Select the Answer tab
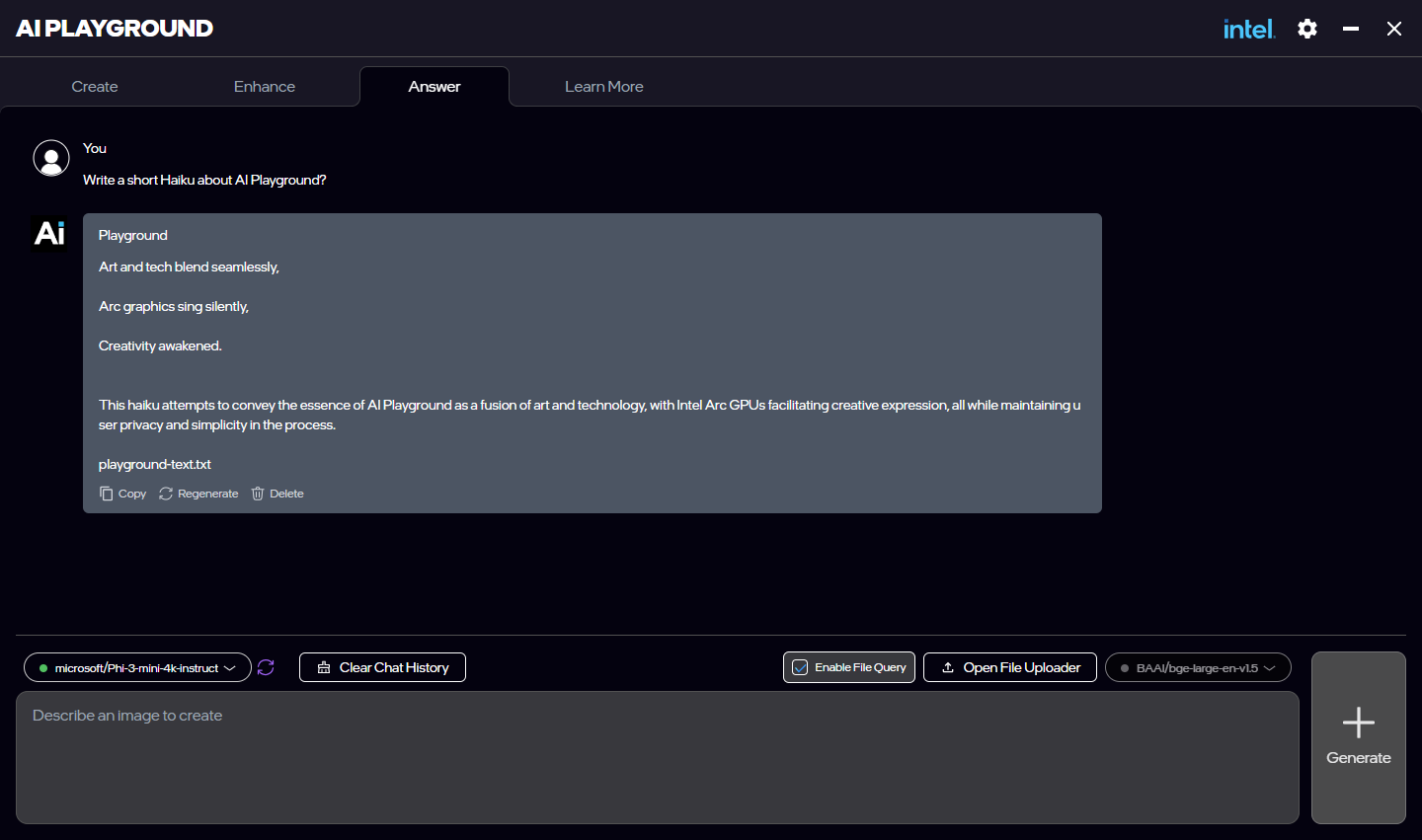This screenshot has height=840, width=1422. click(434, 87)
